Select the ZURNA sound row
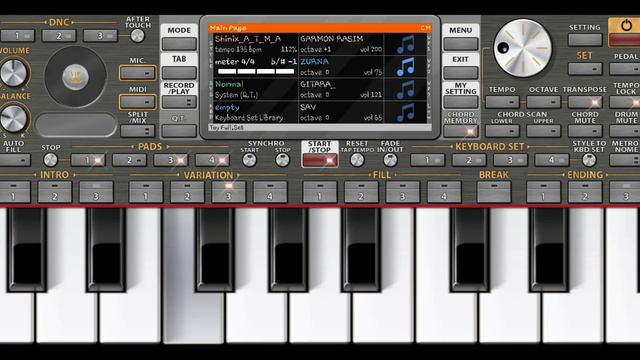Image resolution: width=640 pixels, height=360 pixels. pyautogui.click(x=341, y=67)
